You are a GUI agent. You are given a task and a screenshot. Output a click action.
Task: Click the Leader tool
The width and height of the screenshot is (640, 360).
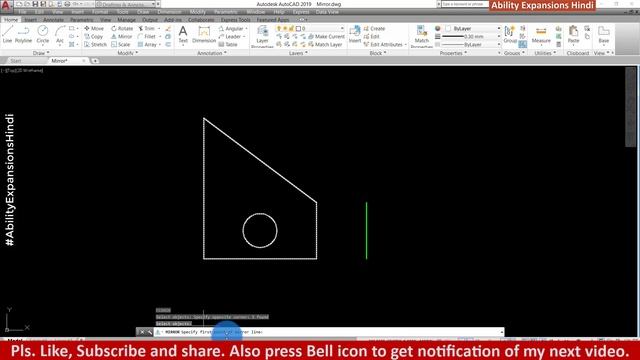tap(230, 36)
